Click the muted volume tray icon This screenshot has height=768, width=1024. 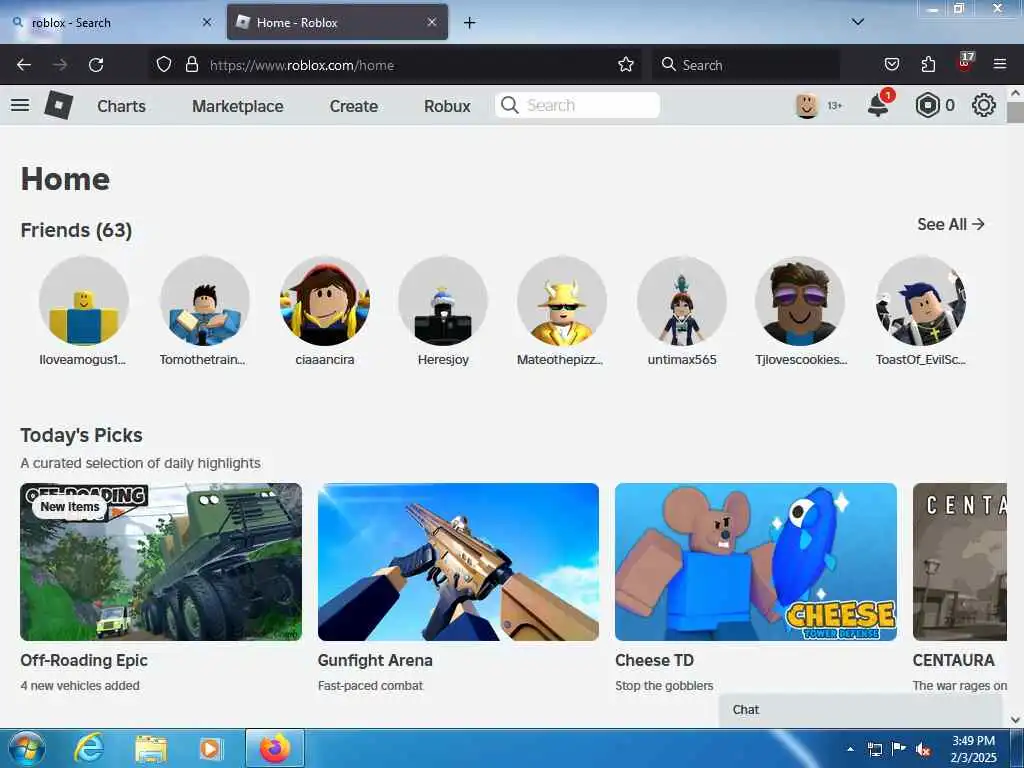click(x=923, y=749)
